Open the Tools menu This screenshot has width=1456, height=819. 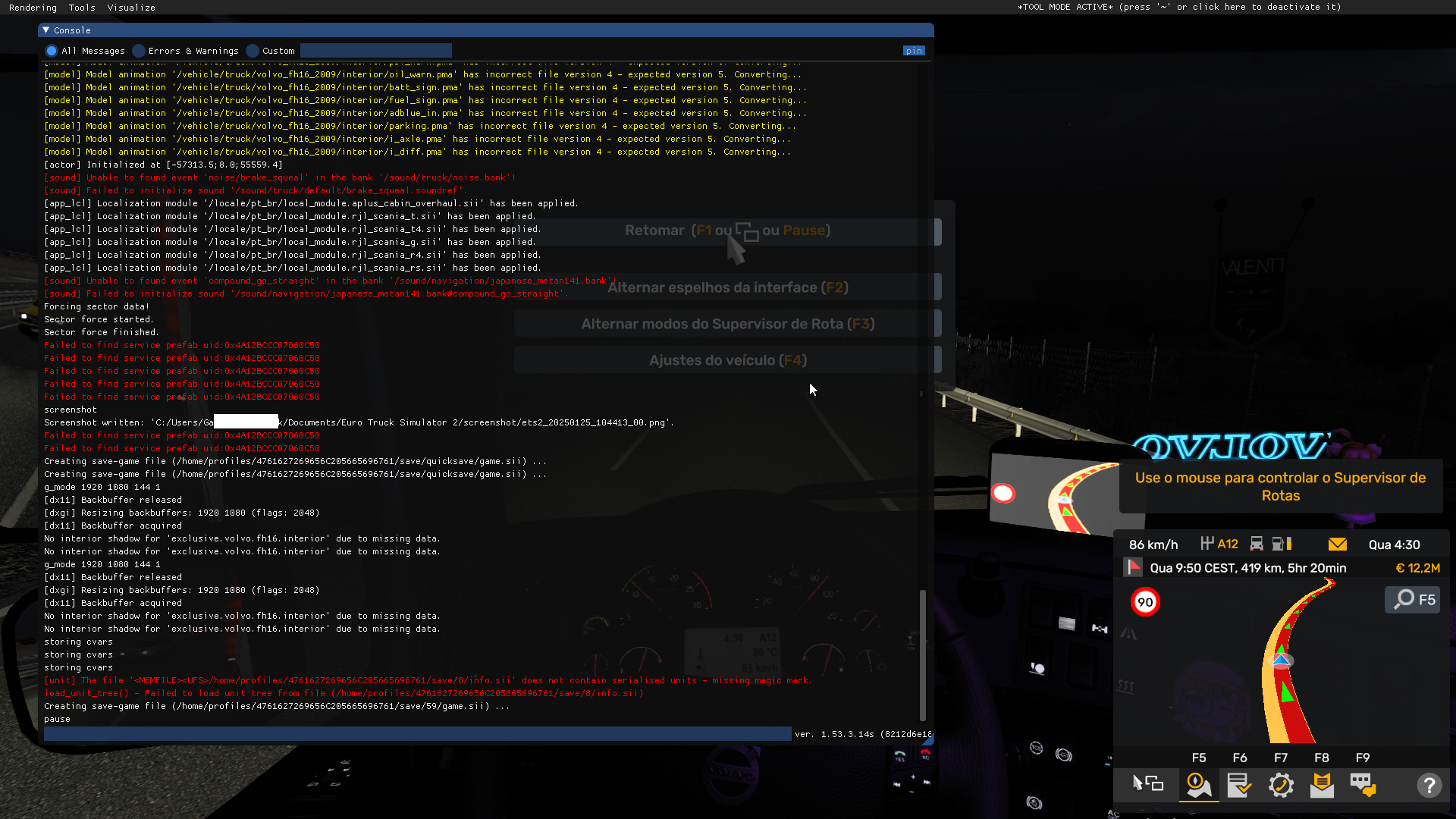(81, 8)
